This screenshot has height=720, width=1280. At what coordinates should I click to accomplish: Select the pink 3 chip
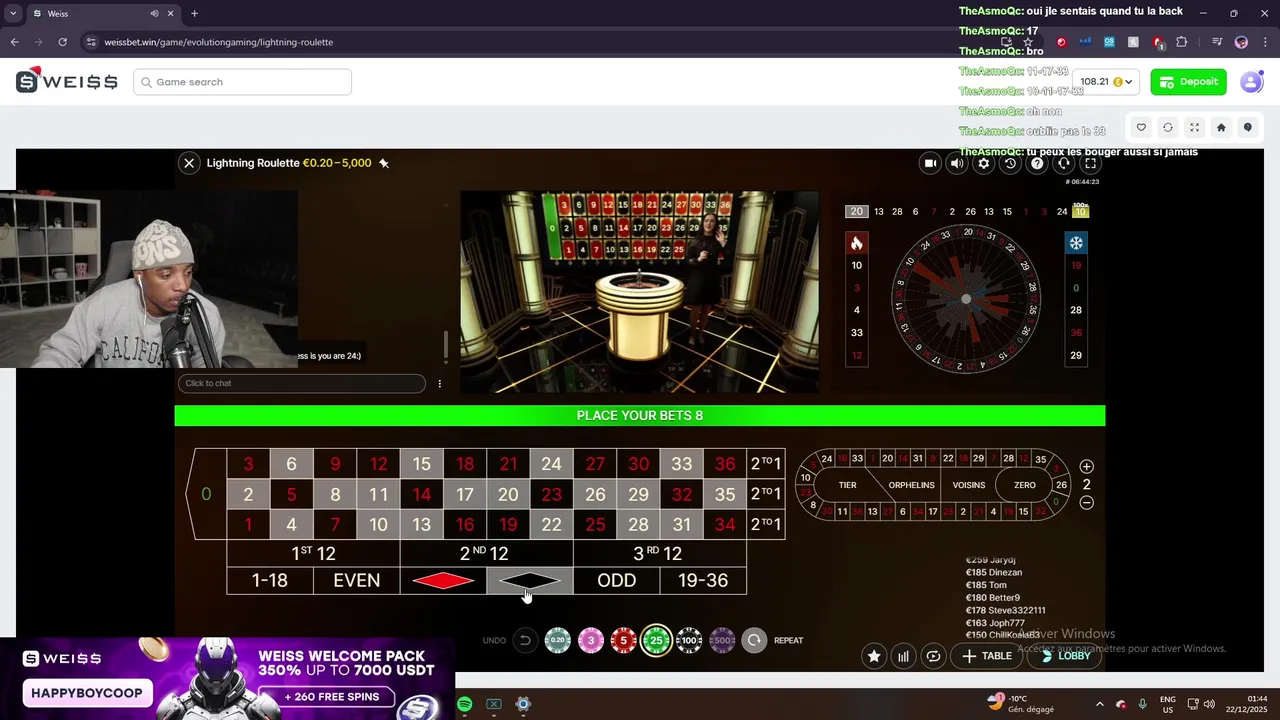591,641
